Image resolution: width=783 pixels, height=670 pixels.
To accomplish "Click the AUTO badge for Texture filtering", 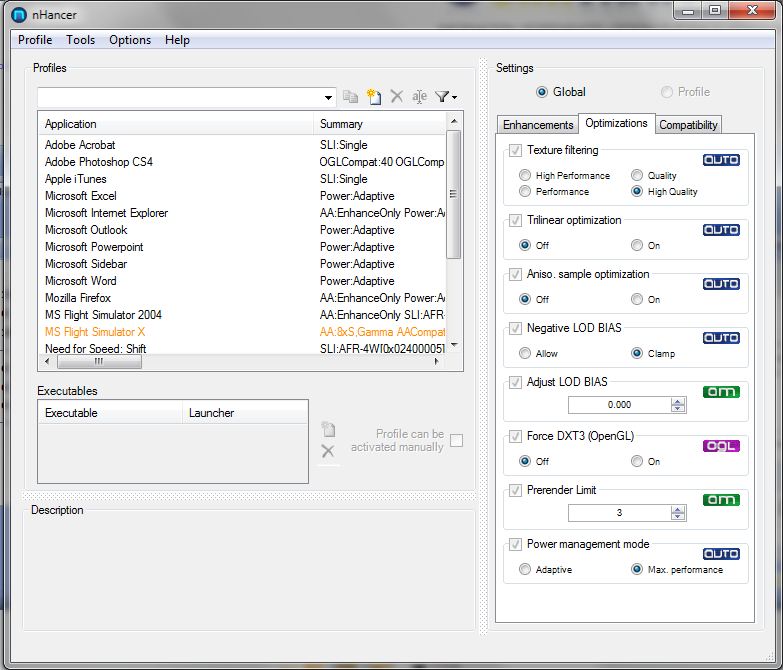I will click(721, 160).
